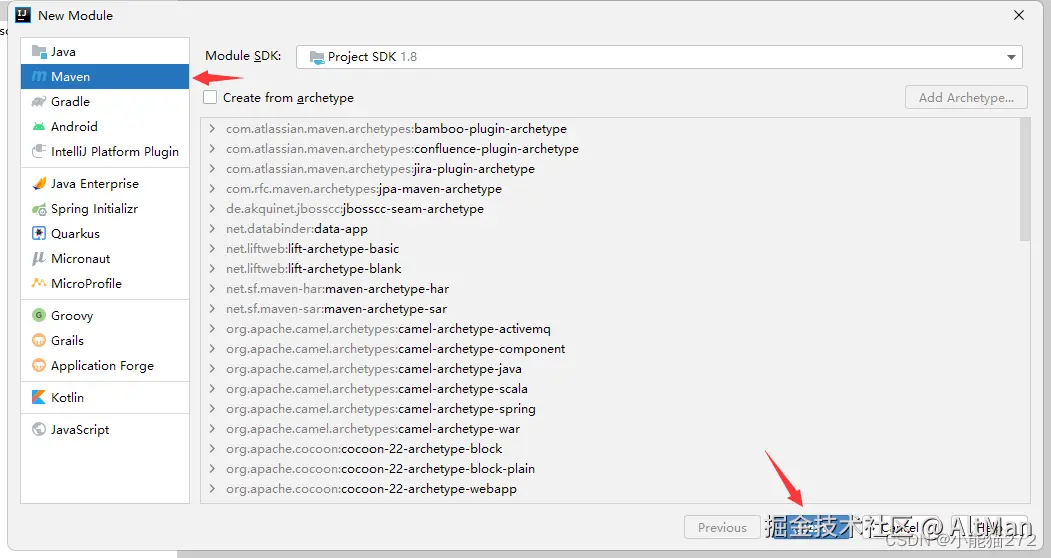Select the Java module type label

(x=63, y=52)
